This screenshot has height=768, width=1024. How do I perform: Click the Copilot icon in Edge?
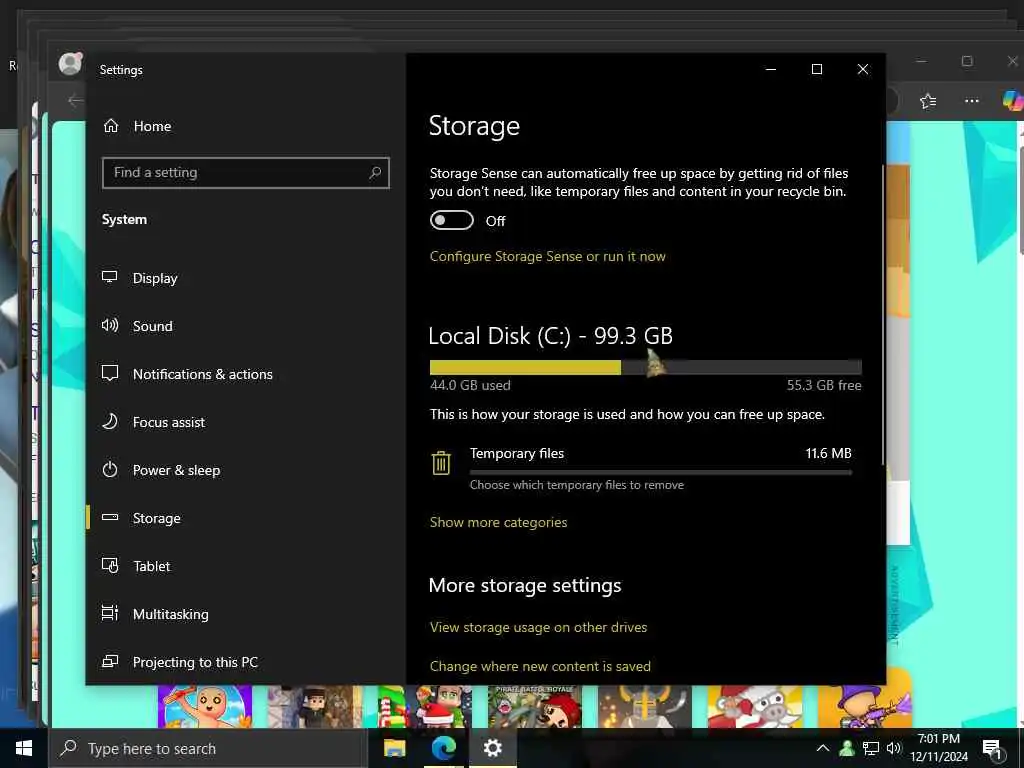pos(1013,101)
